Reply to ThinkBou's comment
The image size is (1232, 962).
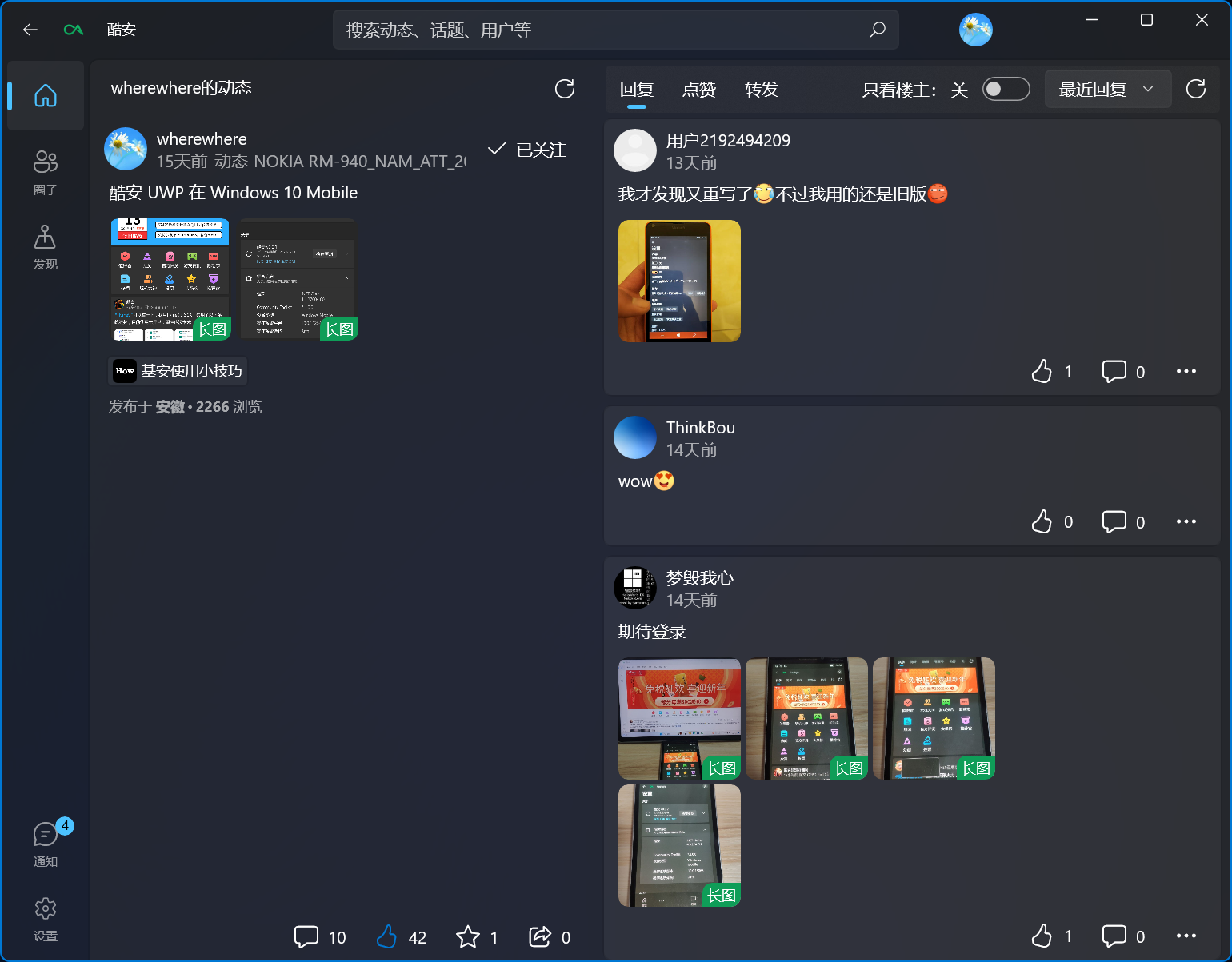tap(1123, 521)
